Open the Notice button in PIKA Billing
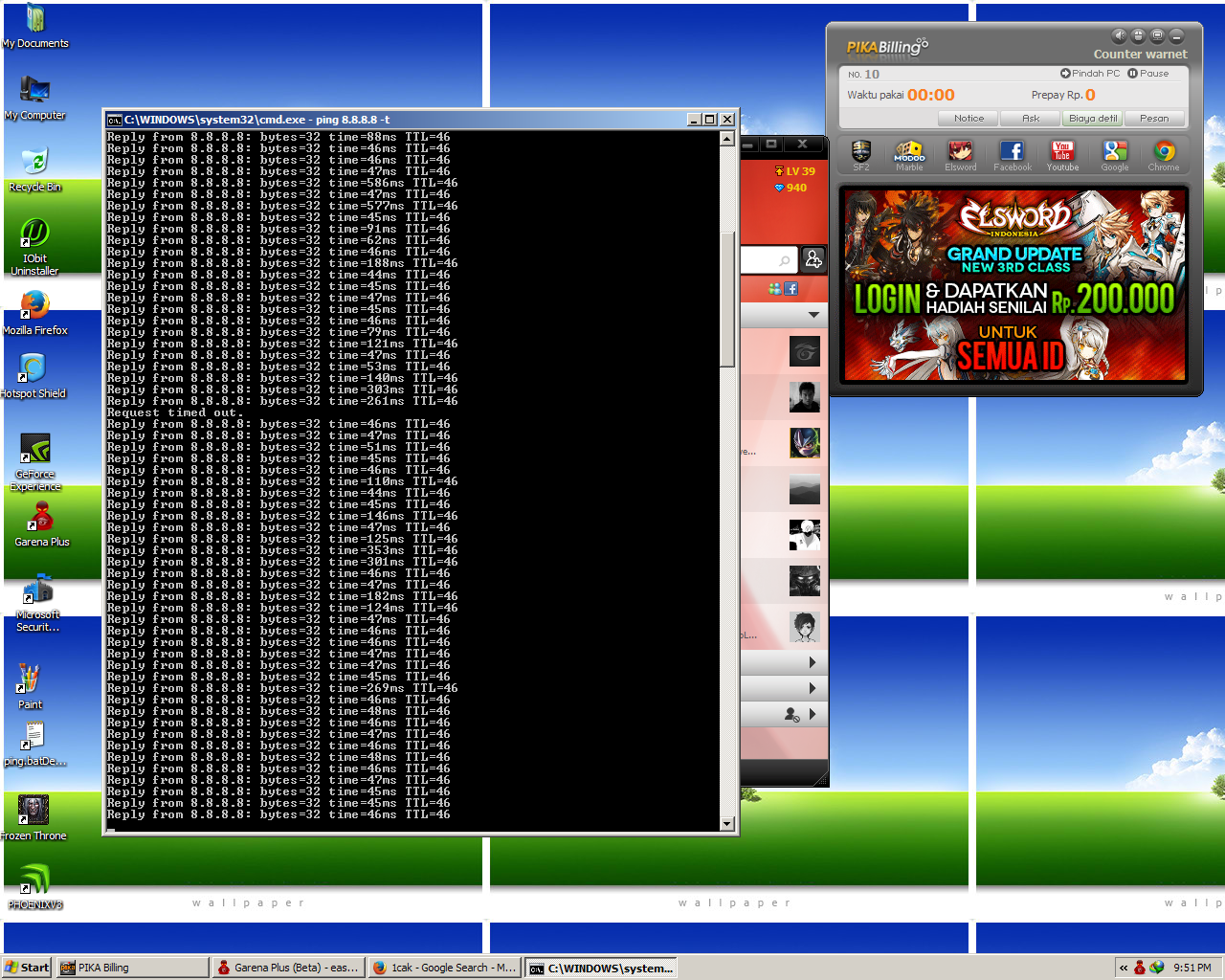This screenshot has height=980, width=1225. (969, 119)
